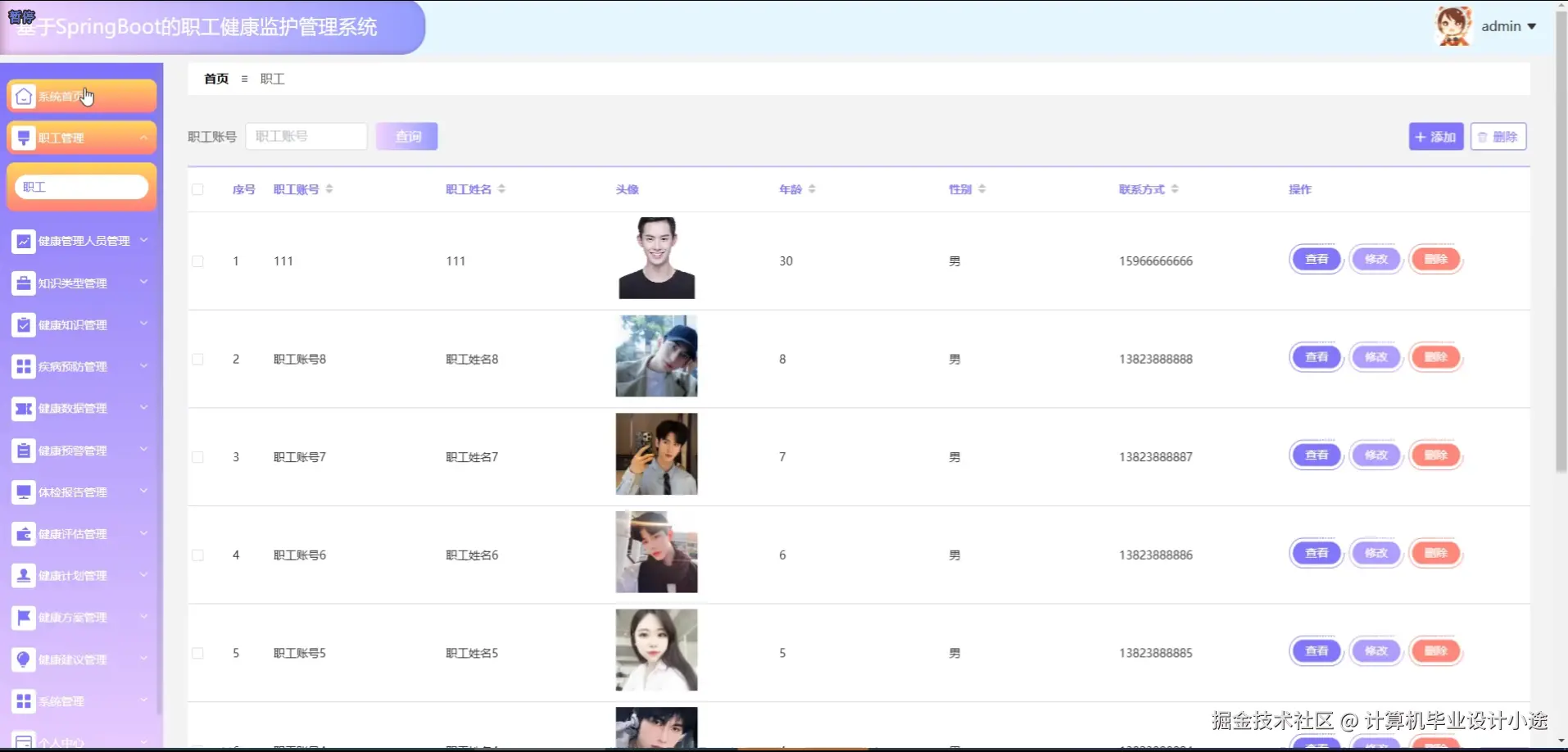The height and width of the screenshot is (752, 1568).
Task: Open the admin user dropdown arrow
Action: [x=1531, y=27]
